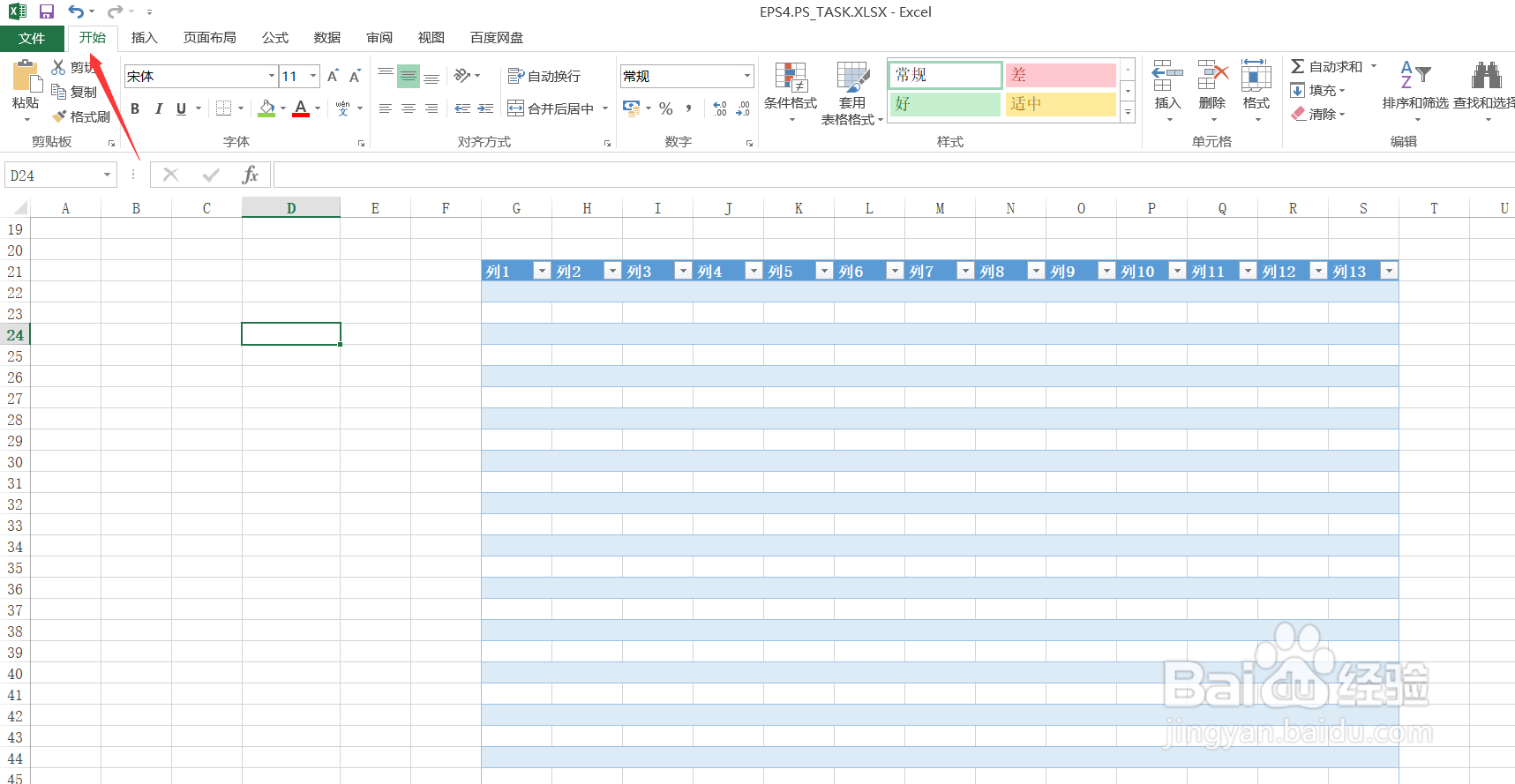The height and width of the screenshot is (784, 1515).
Task: Toggle top align button
Action: (386, 76)
